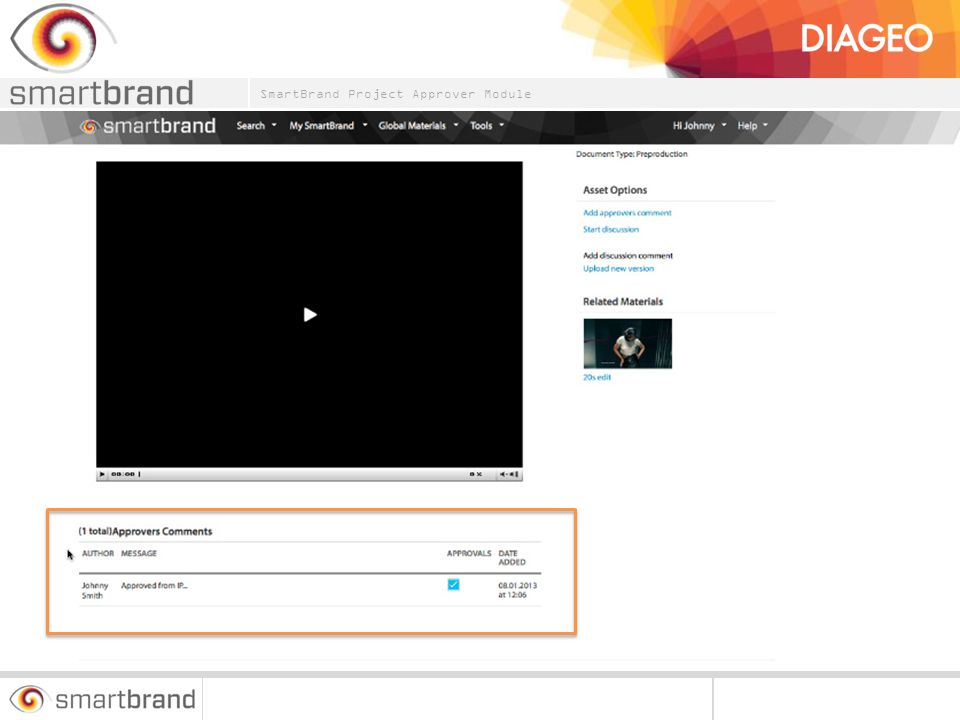
Task: Open the My SmartBrand menu
Action: click(328, 126)
